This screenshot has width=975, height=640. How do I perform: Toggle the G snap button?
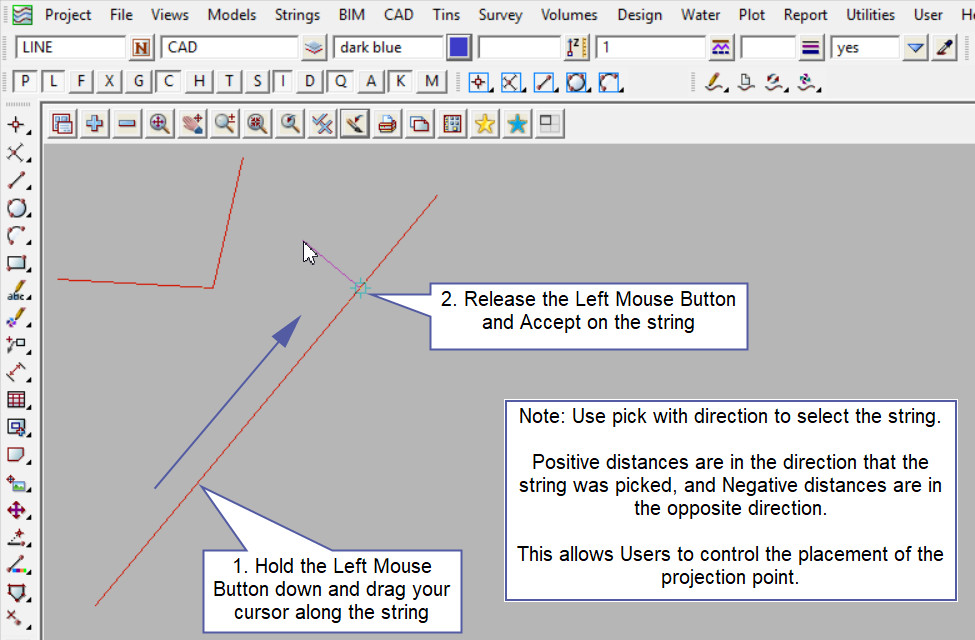point(139,81)
